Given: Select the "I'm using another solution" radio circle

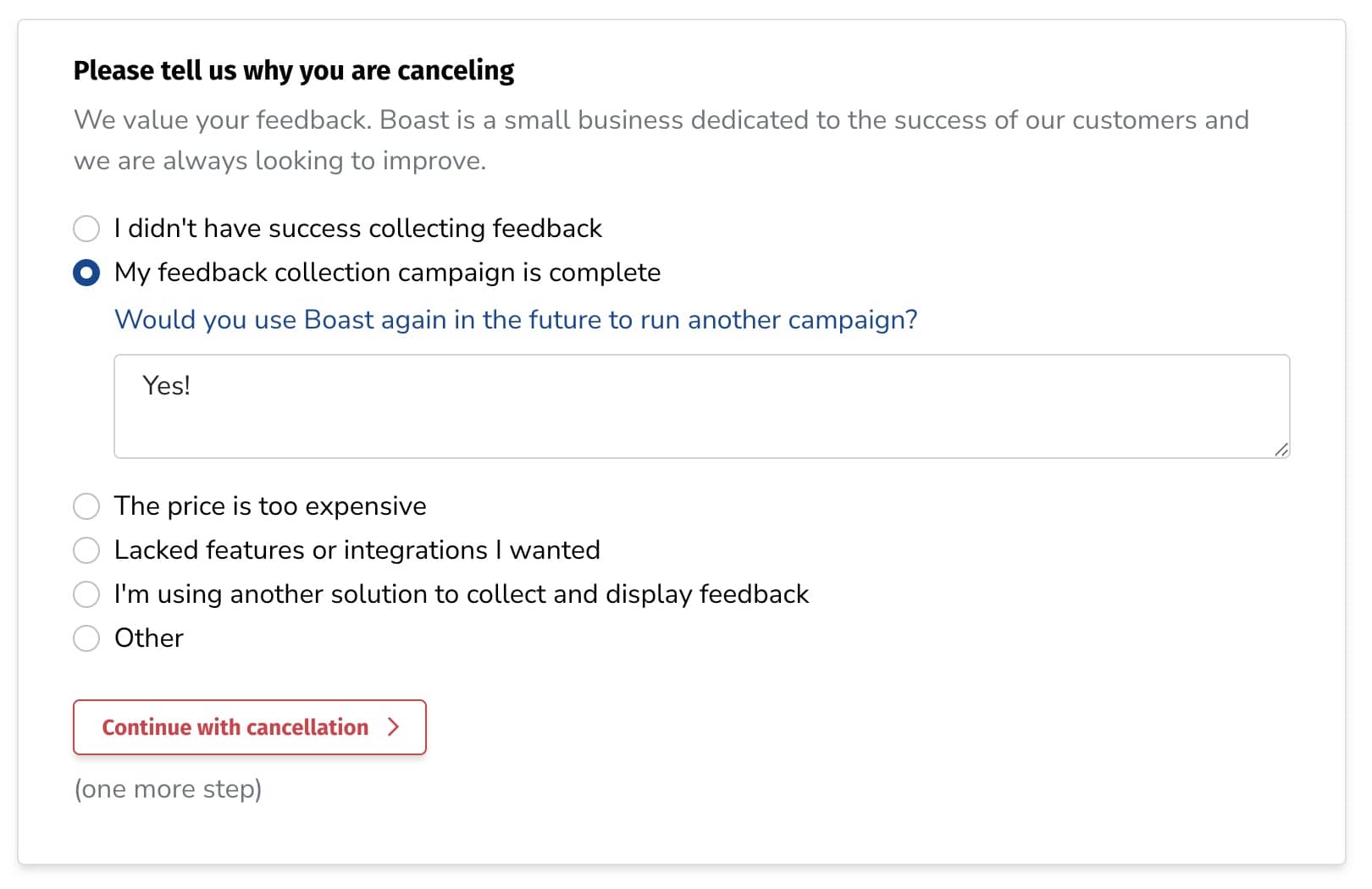Looking at the screenshot, I should pyautogui.click(x=86, y=594).
